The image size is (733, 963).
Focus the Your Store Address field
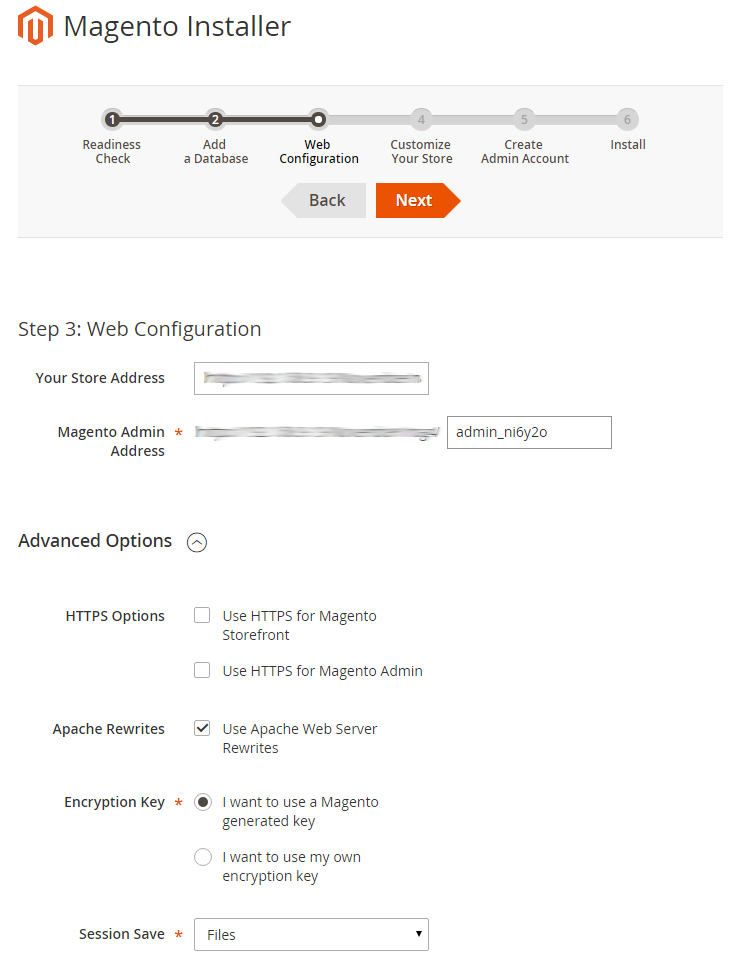(x=311, y=378)
